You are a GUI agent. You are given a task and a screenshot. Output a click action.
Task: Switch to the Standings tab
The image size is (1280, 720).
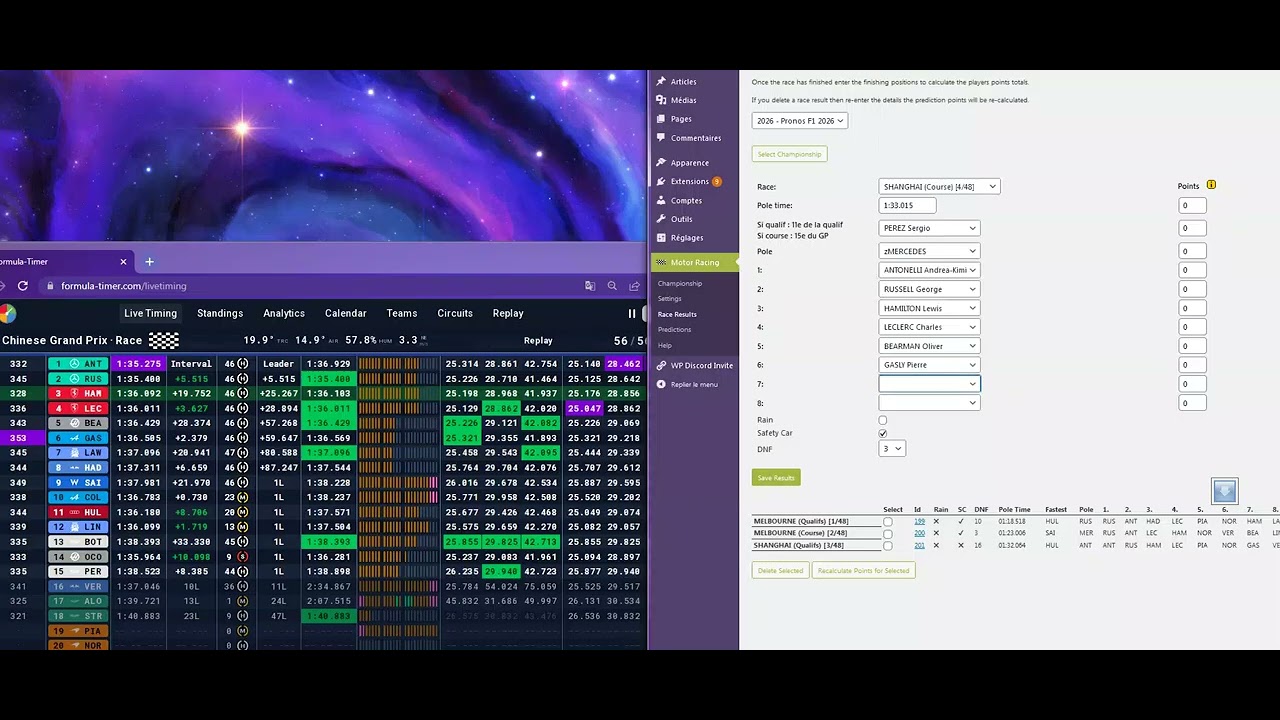pyautogui.click(x=220, y=314)
